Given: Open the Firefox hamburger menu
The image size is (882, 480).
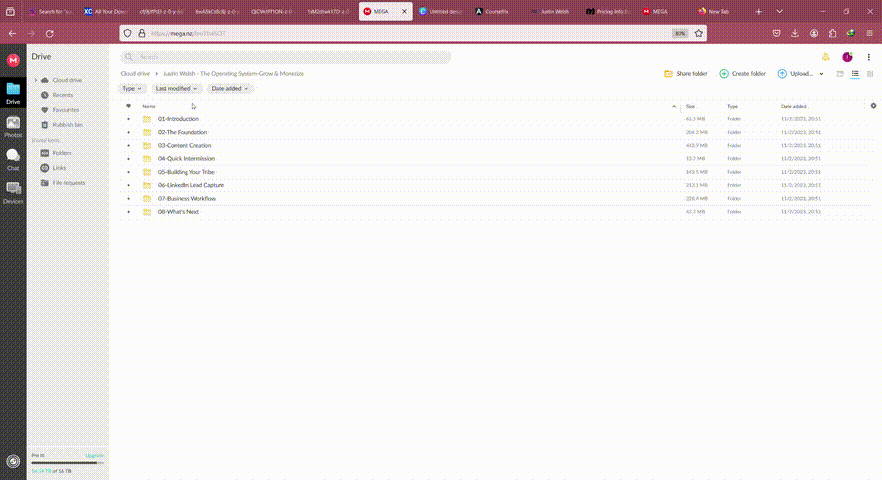Looking at the screenshot, I should (870, 34).
